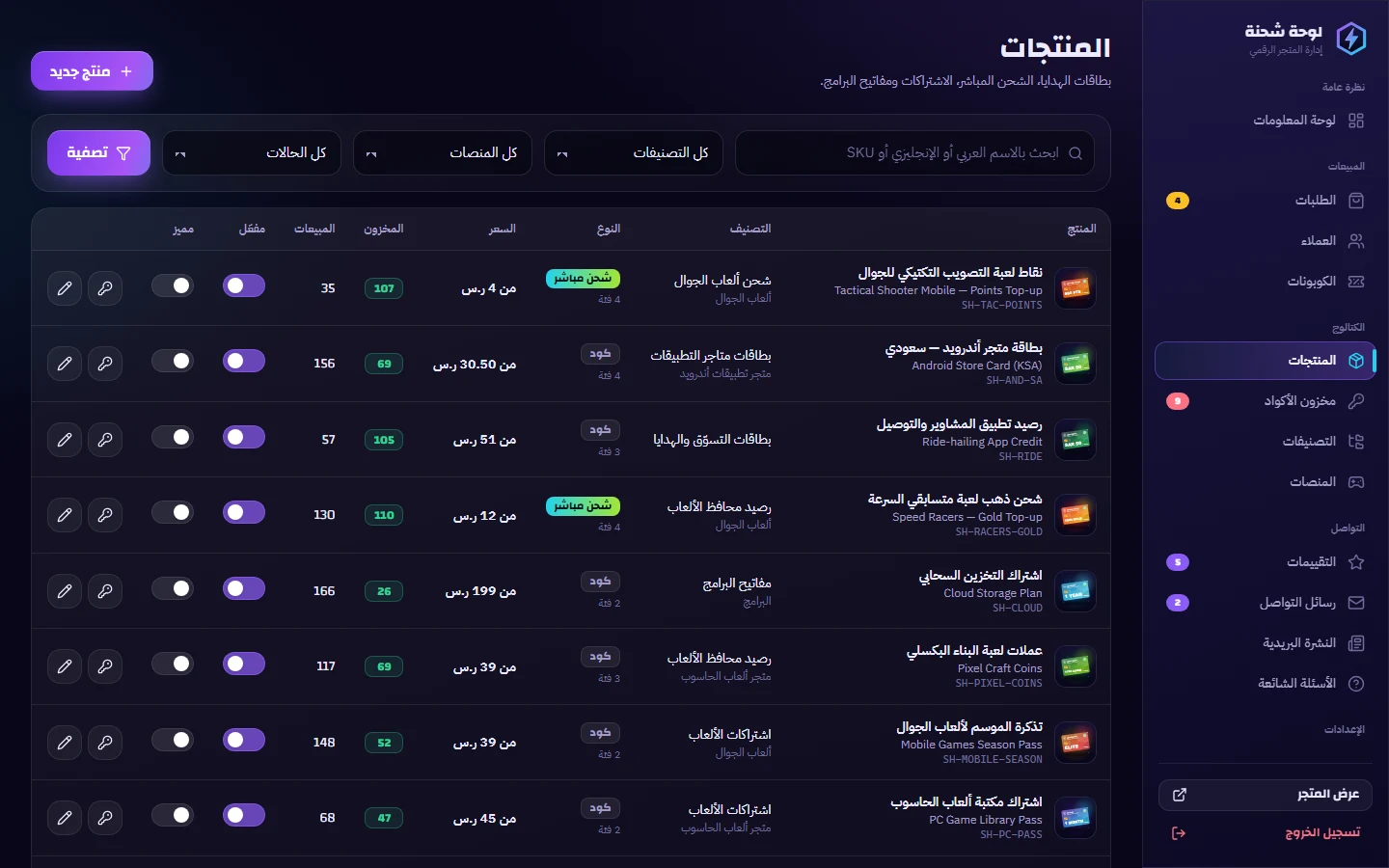The height and width of the screenshot is (868, 1389).
Task: Click the لوحة شحنة lightning logo icon
Action: point(1351,39)
